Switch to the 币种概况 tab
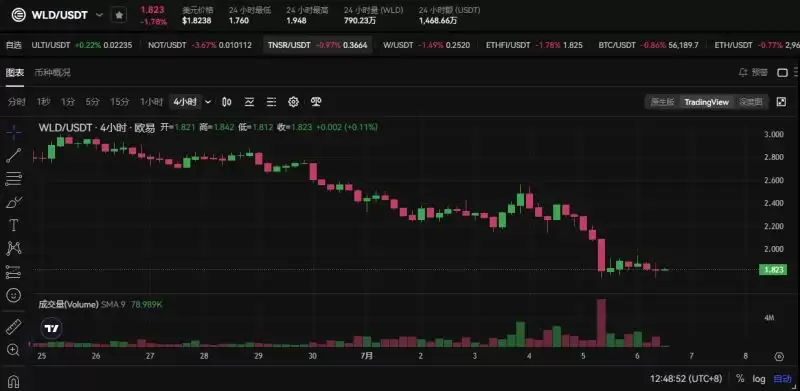This screenshot has height=391, width=800. click(53, 72)
